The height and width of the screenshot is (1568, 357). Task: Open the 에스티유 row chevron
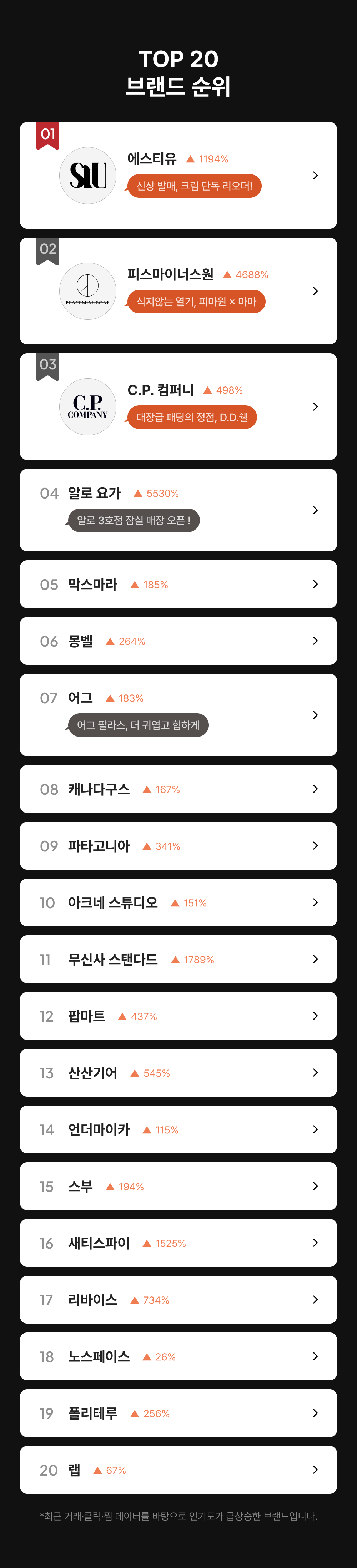point(315,175)
